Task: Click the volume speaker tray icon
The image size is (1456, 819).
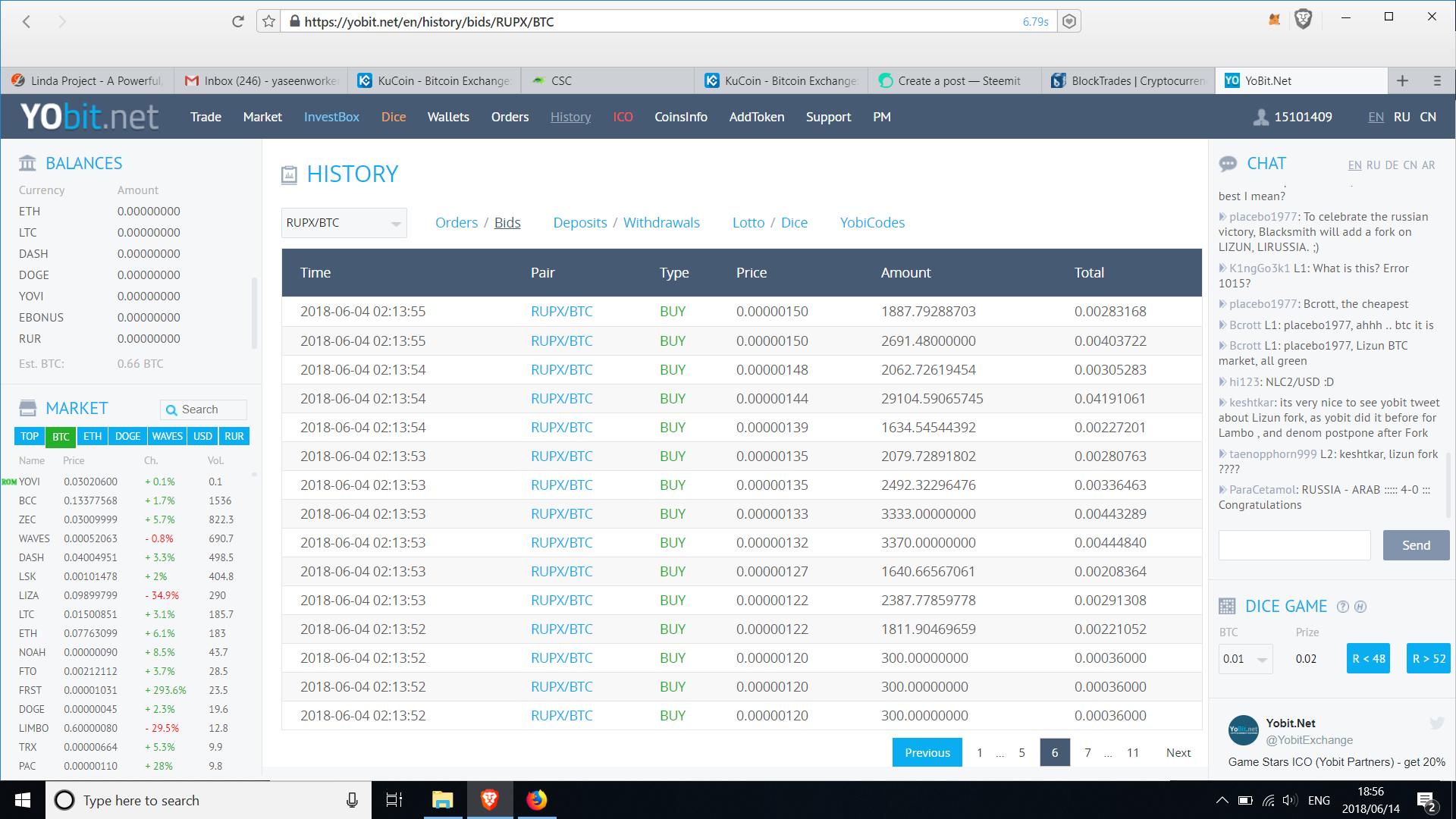Action: click(x=1289, y=800)
